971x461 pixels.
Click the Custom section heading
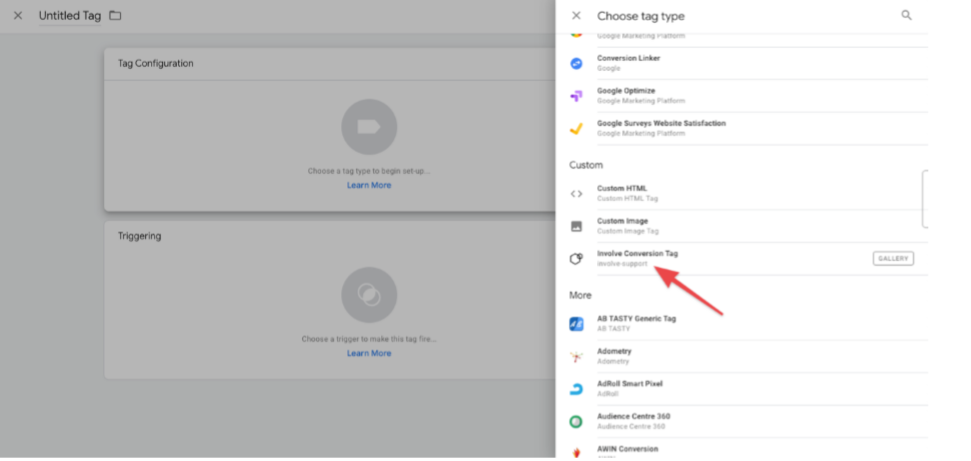point(586,165)
